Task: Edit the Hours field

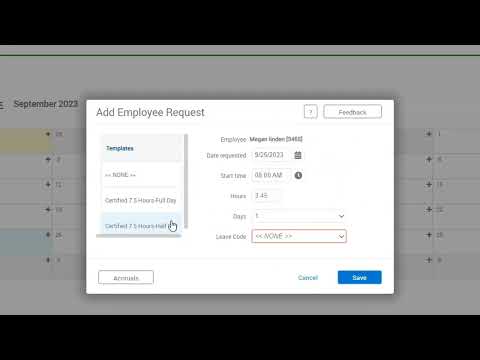Action: [x=267, y=196]
